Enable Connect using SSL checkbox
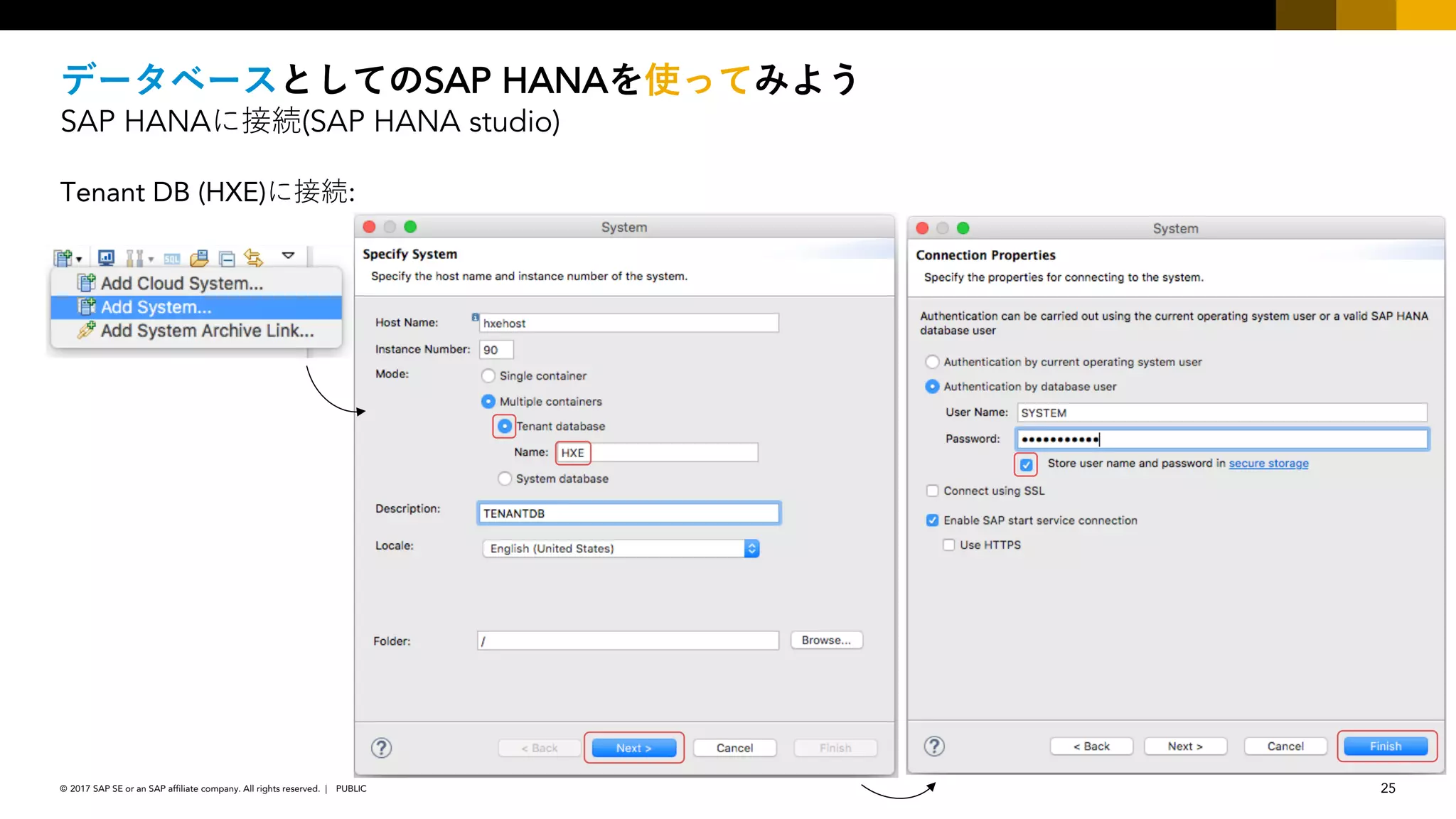The image size is (1456, 819). pyautogui.click(x=932, y=491)
